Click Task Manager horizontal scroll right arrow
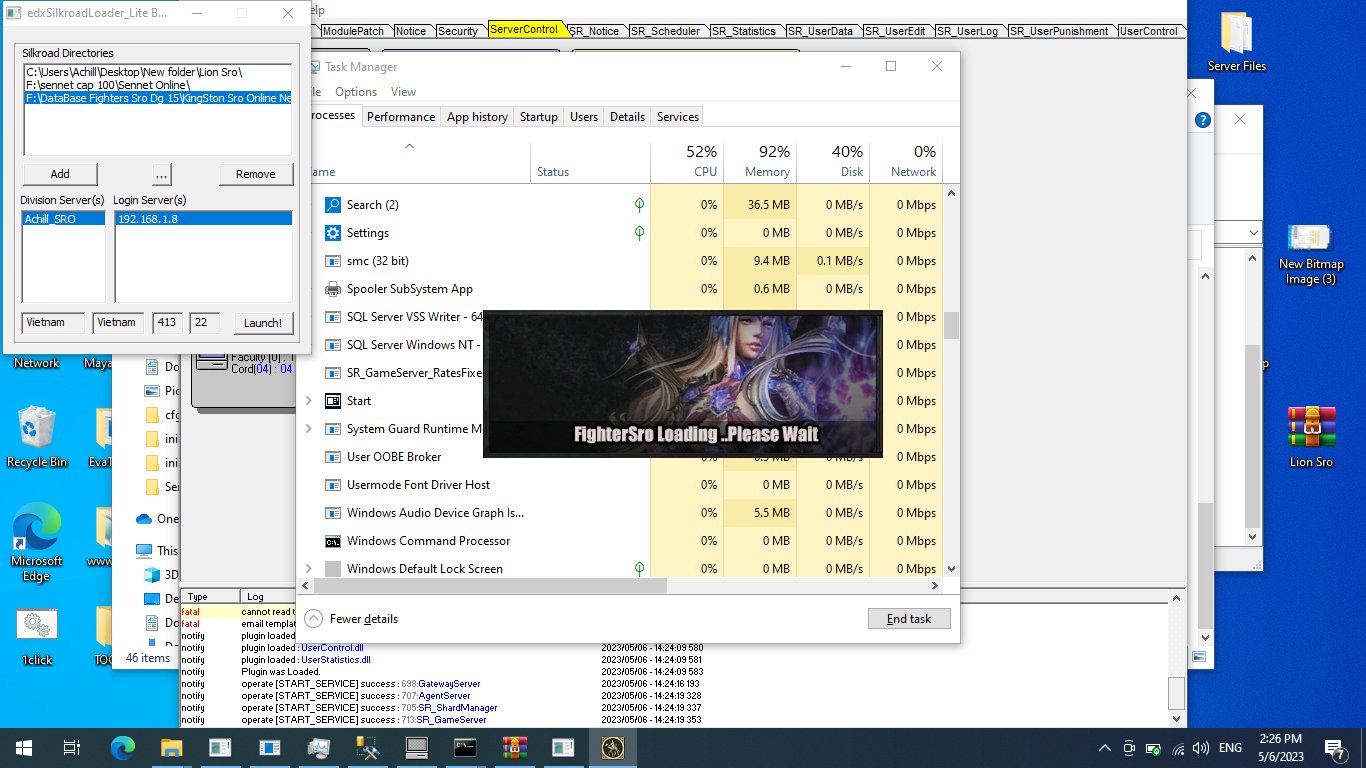Image resolution: width=1366 pixels, height=768 pixels. (x=936, y=585)
